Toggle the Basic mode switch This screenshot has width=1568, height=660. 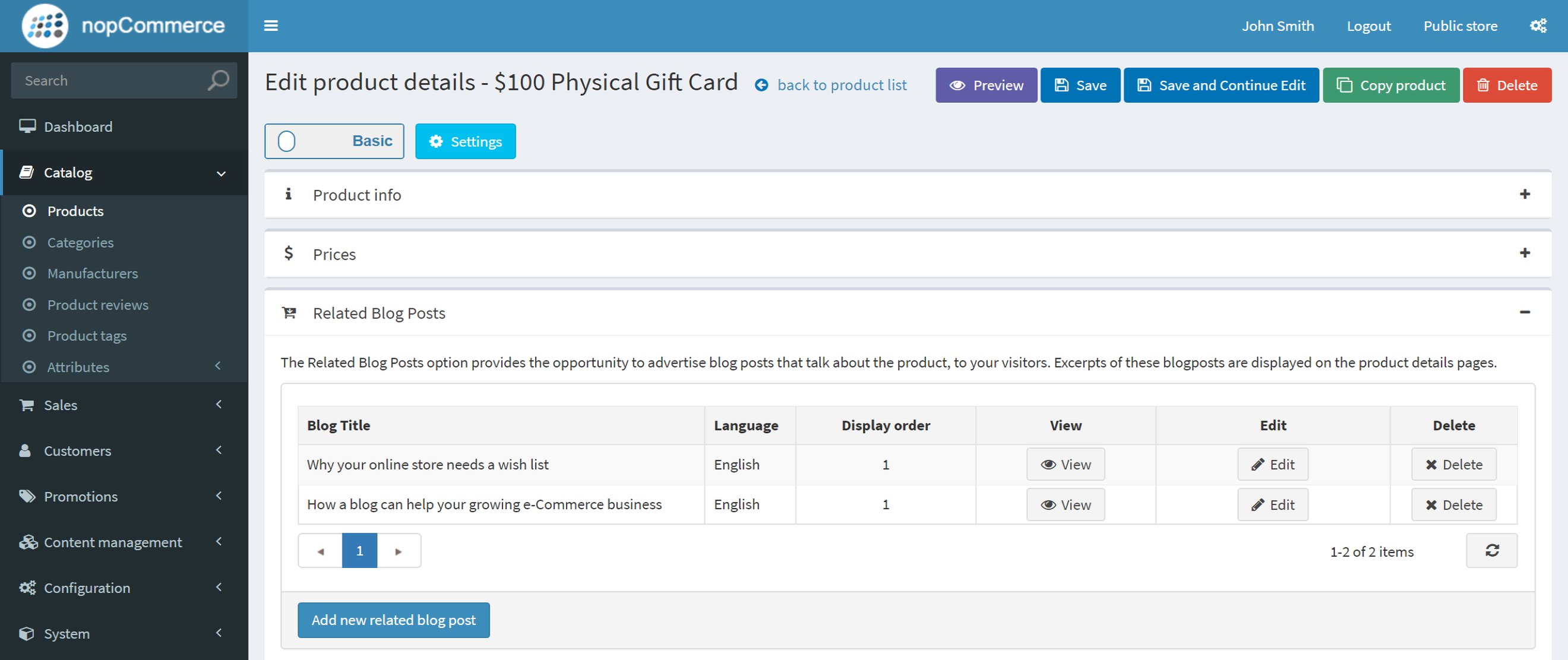coord(286,141)
